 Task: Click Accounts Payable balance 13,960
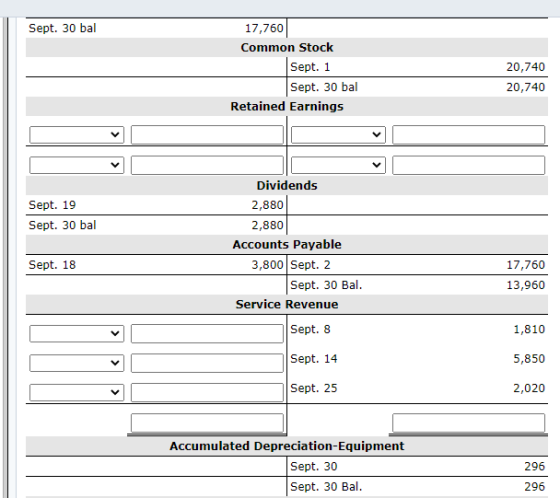[x=525, y=285]
